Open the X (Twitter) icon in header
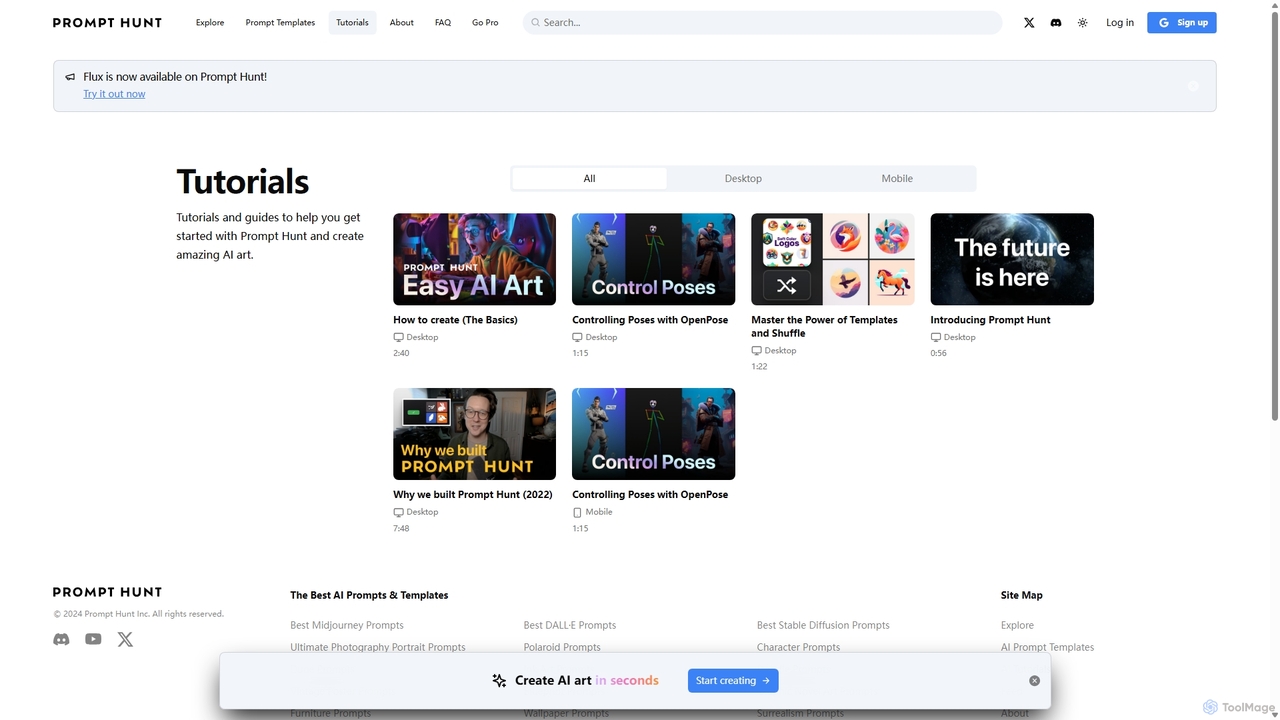The height and width of the screenshot is (720, 1280). [x=1029, y=22]
